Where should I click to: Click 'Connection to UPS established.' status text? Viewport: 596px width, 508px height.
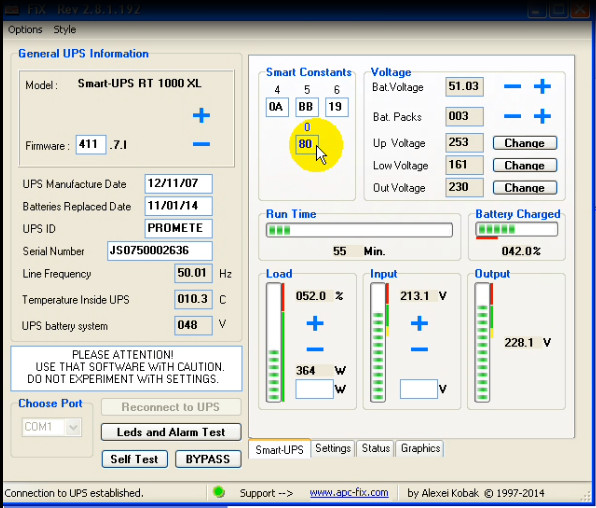[74, 493]
